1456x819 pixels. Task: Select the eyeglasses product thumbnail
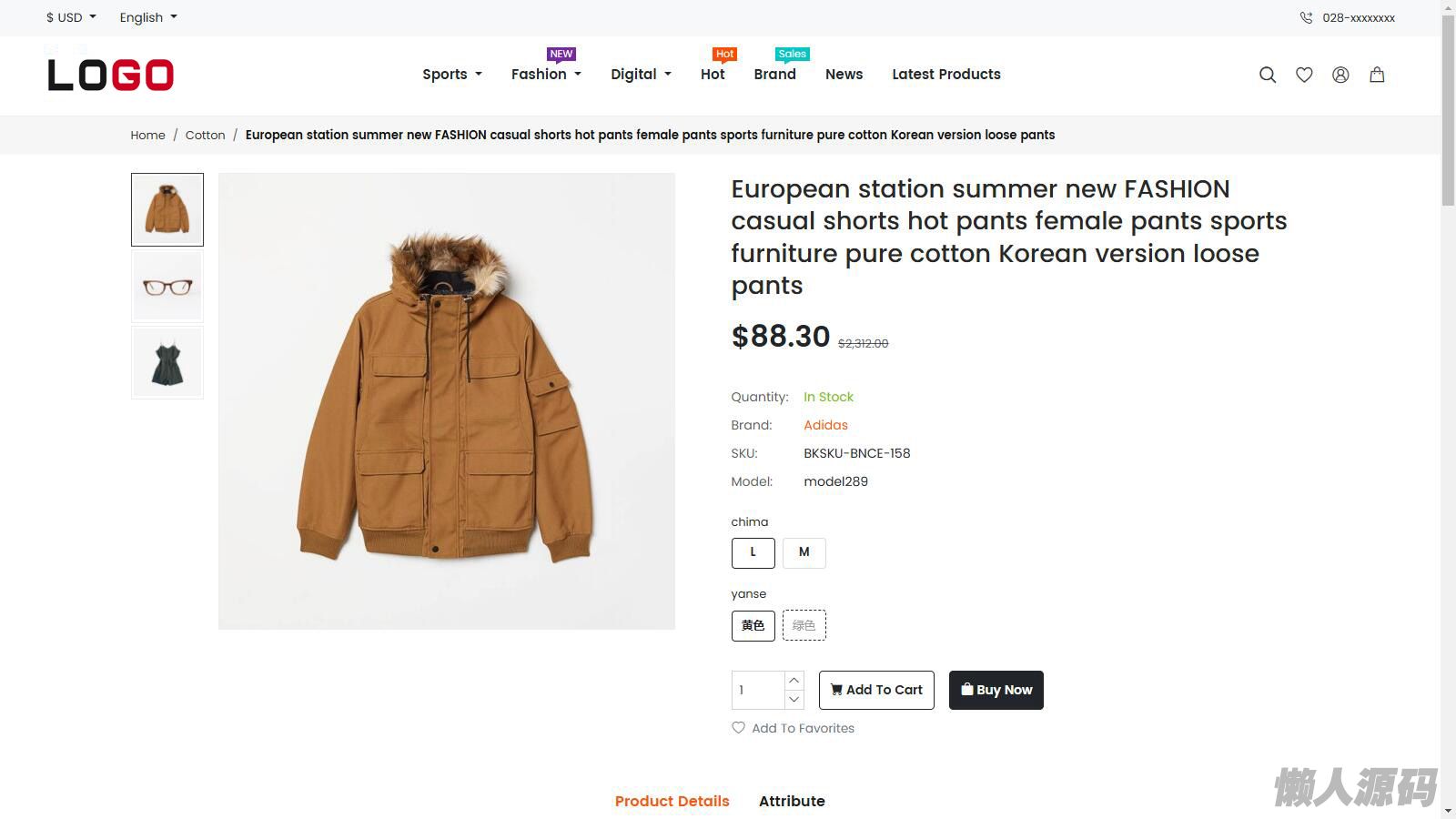click(167, 287)
